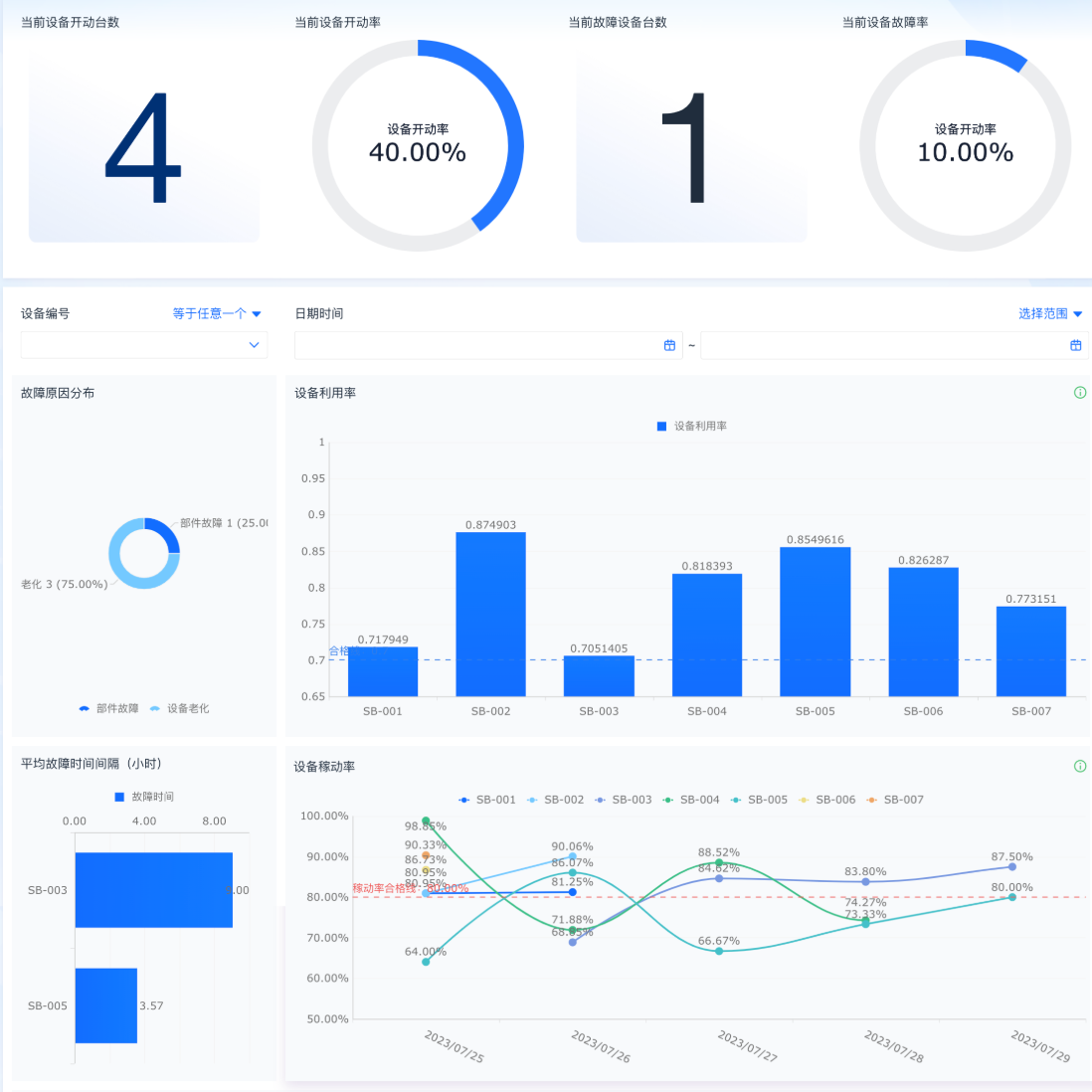Toggle SB-007 line legend entry

[895, 800]
